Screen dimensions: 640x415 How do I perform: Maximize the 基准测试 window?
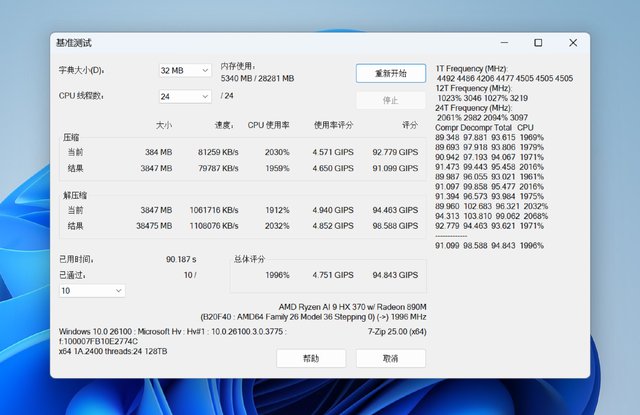(538, 42)
